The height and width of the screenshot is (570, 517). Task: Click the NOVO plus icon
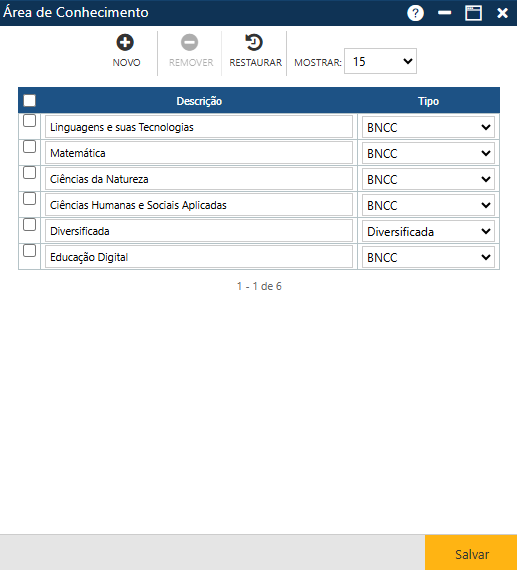tap(125, 43)
